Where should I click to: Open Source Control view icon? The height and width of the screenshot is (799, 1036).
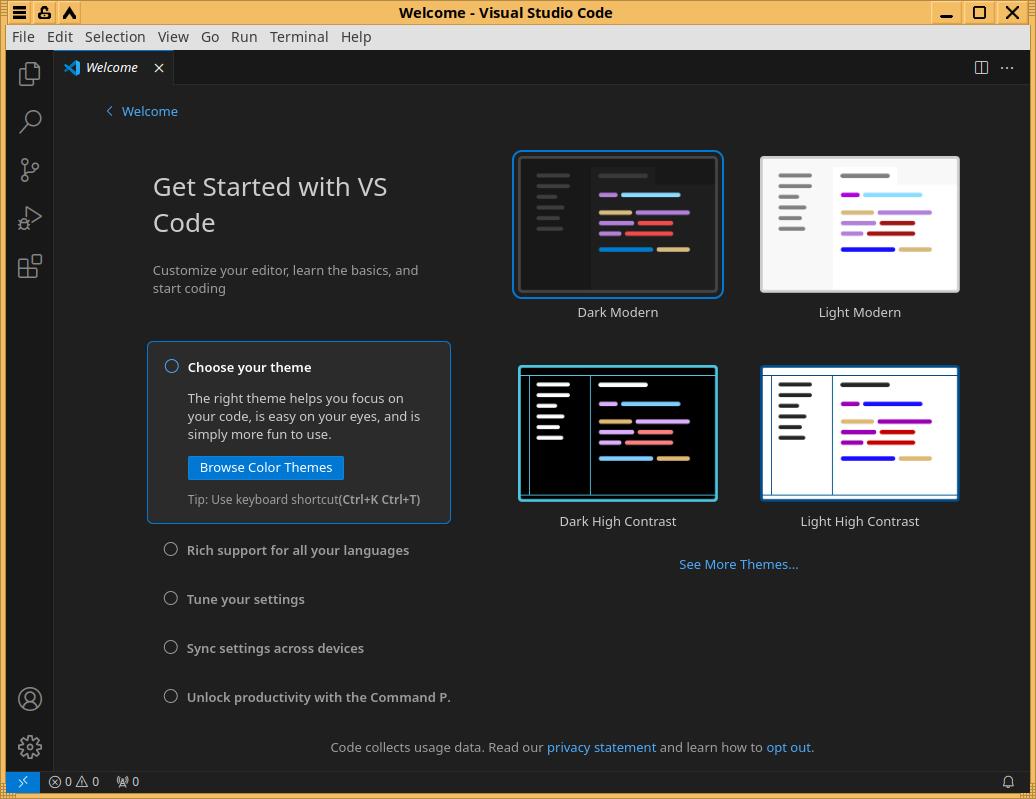[x=30, y=170]
